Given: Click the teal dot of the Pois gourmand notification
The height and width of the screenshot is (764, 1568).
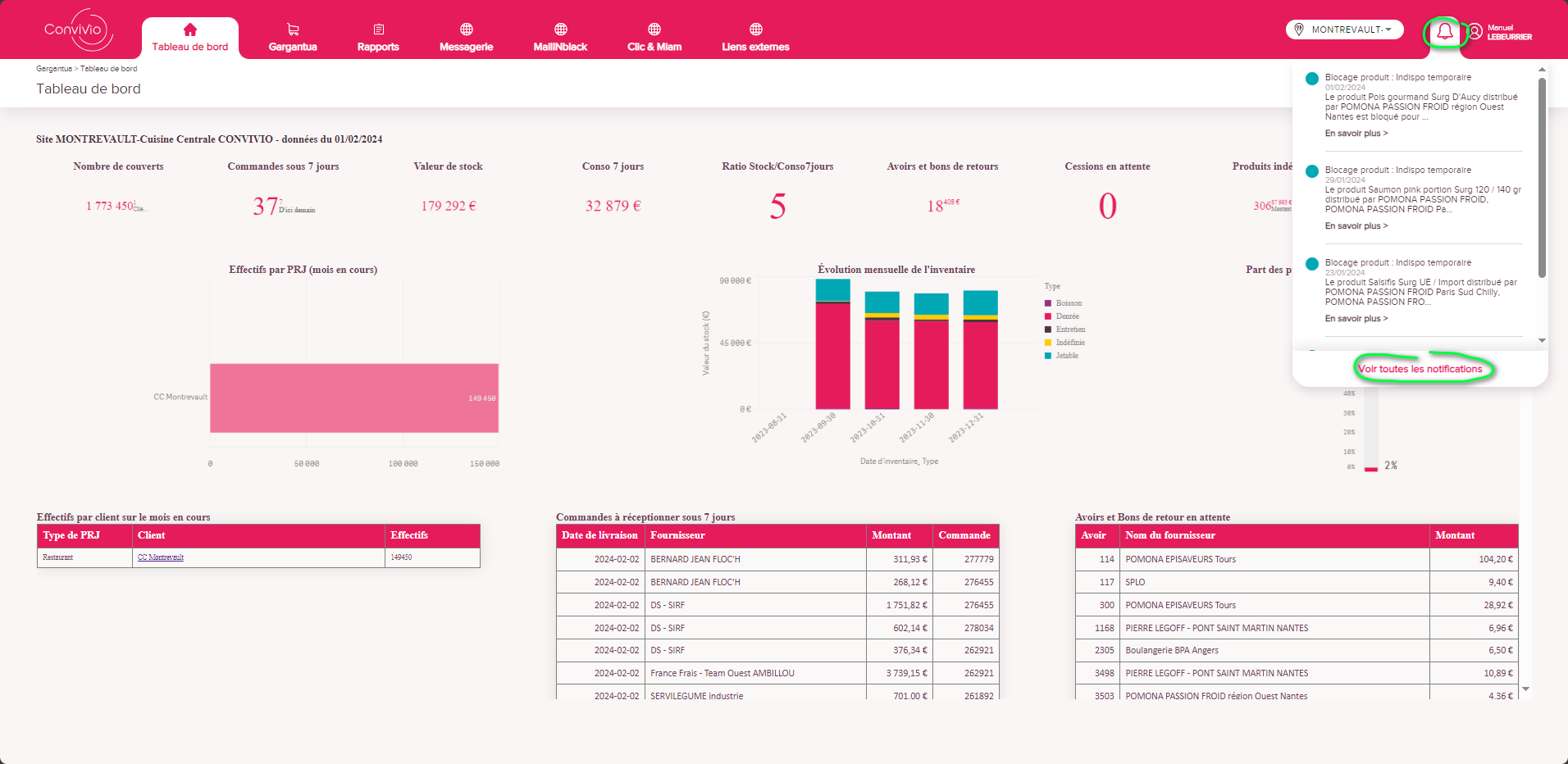Looking at the screenshot, I should 1312,79.
